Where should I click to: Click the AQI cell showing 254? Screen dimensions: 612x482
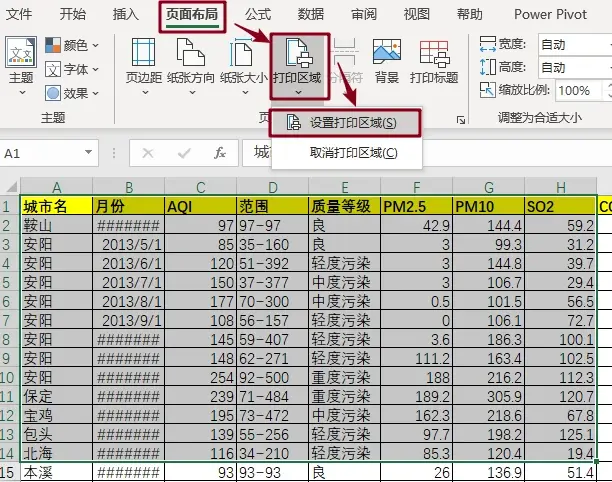(x=201, y=377)
